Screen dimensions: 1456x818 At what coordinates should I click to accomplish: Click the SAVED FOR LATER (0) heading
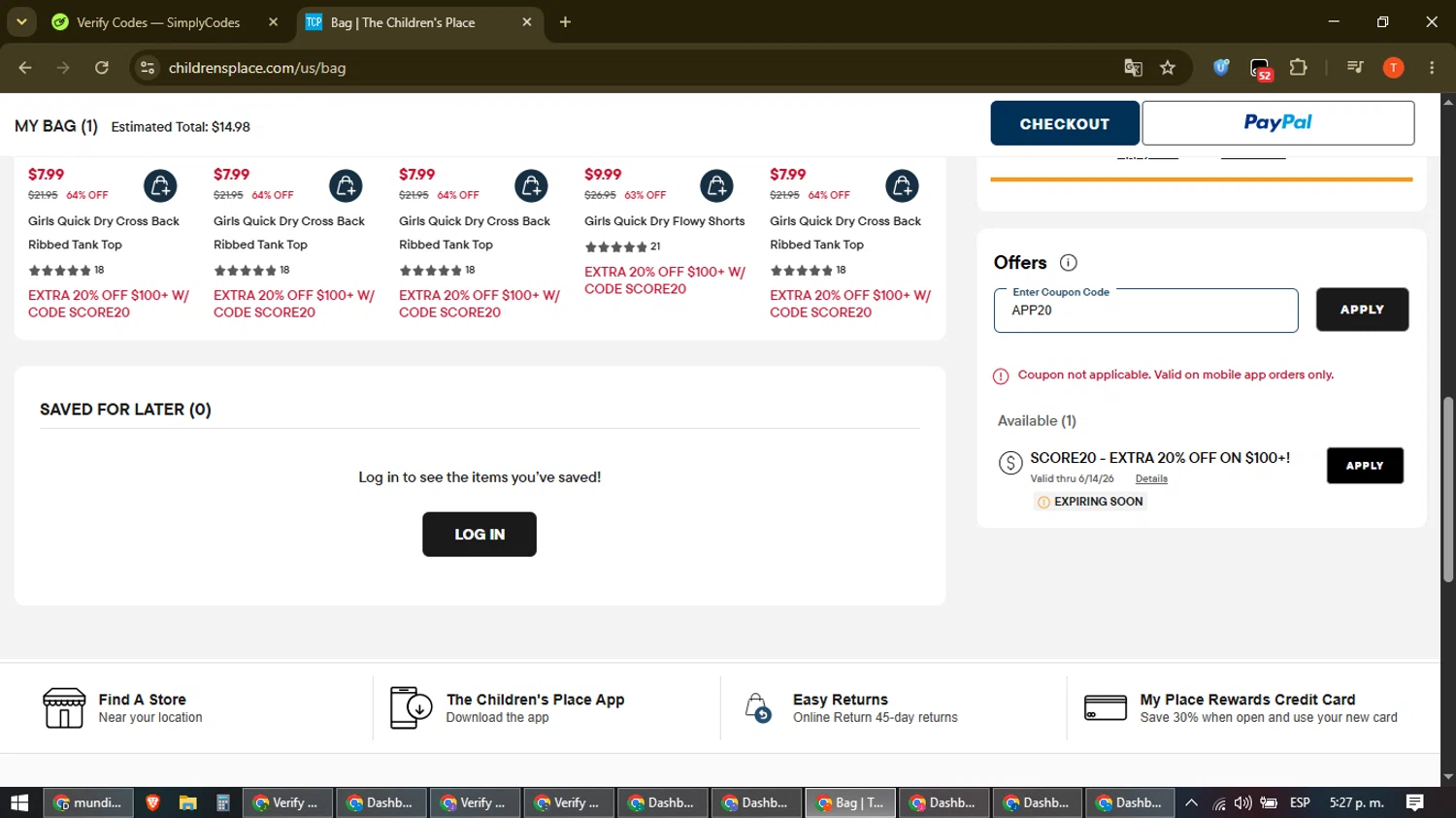(125, 409)
